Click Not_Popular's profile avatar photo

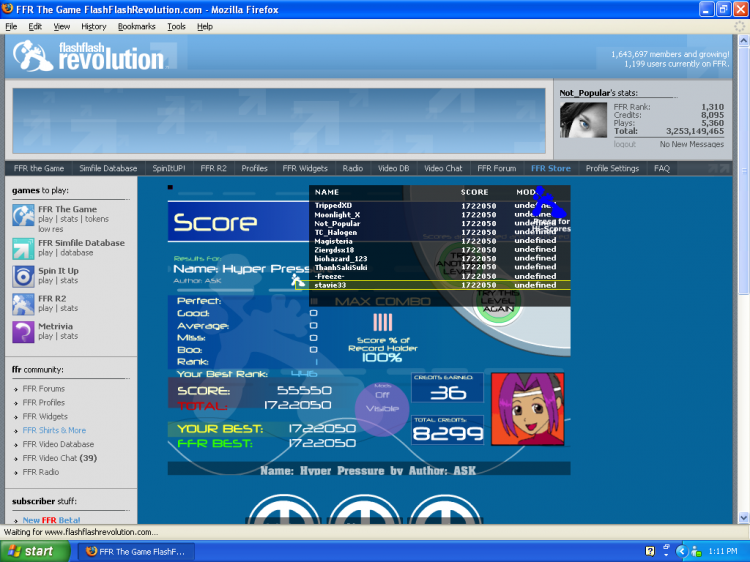[583, 119]
